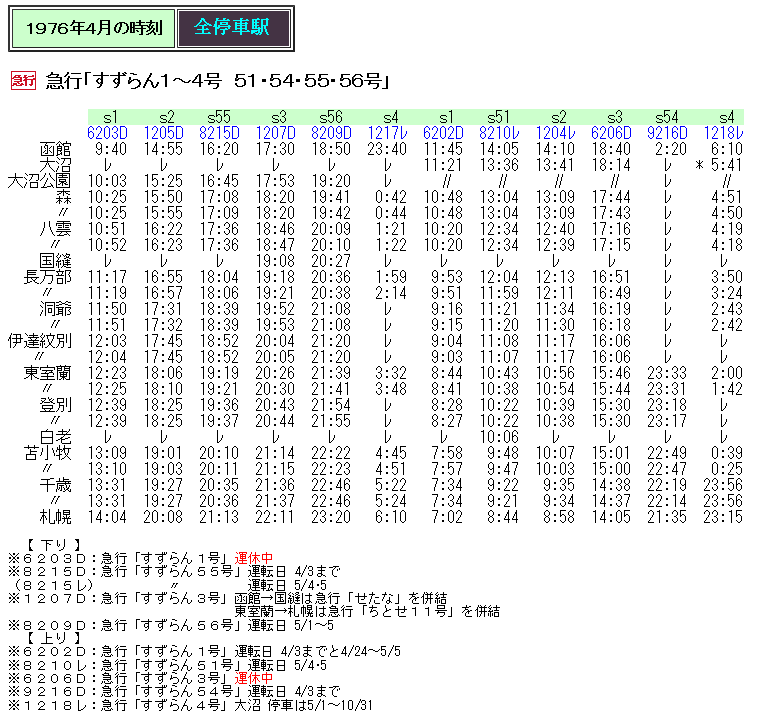
Task: Click station name 洞爺
Action: [55, 309]
